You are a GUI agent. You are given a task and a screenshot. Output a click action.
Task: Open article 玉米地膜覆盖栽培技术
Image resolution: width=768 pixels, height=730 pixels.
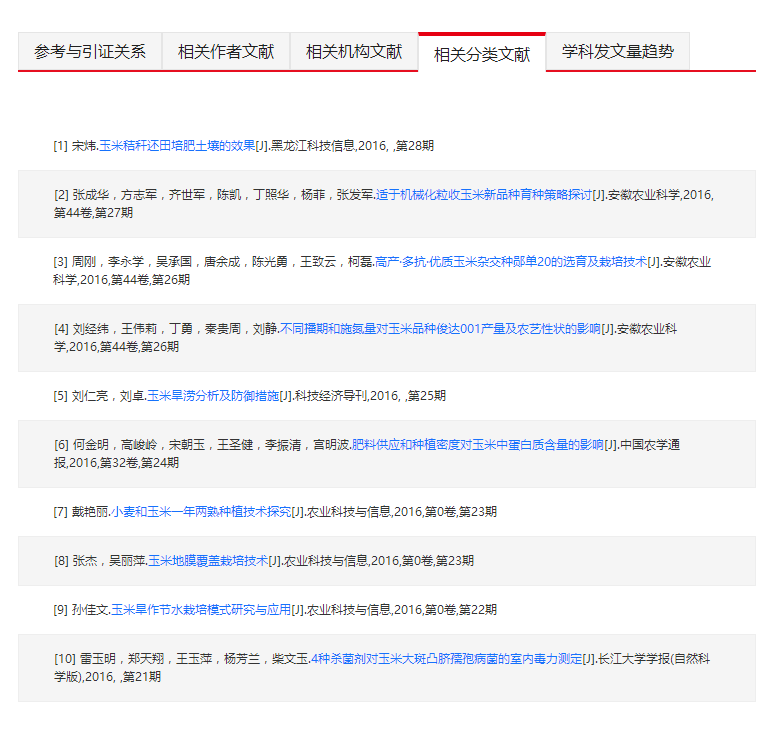coord(208,561)
